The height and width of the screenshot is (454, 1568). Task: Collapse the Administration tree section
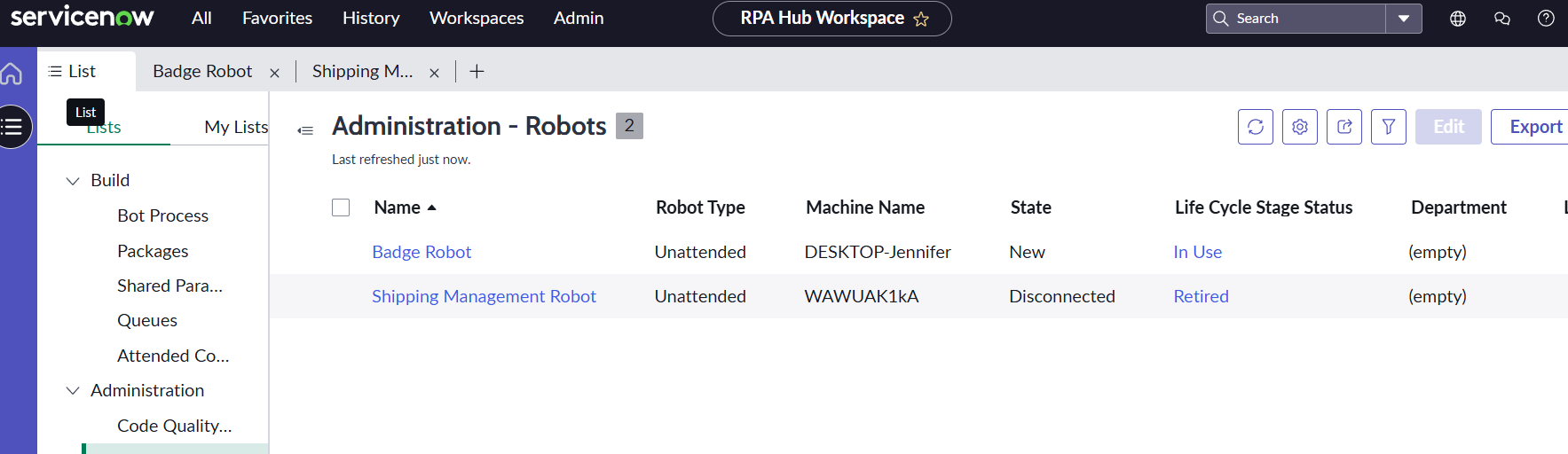coord(73,391)
